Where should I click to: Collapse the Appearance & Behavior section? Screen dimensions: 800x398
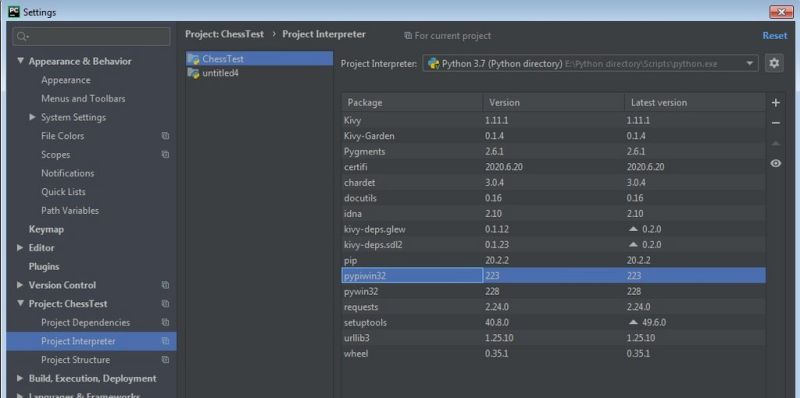click(20, 61)
